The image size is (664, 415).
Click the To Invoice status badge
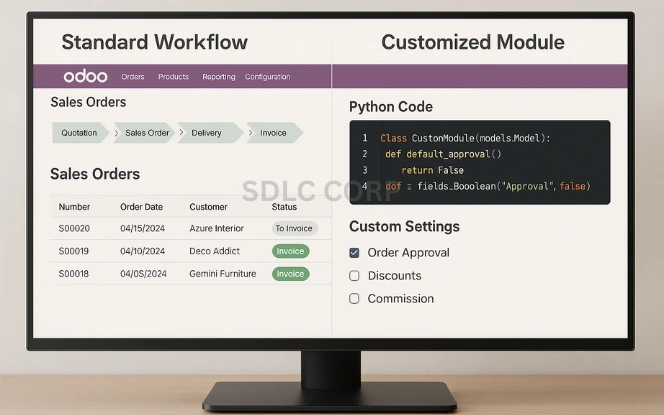click(x=294, y=228)
